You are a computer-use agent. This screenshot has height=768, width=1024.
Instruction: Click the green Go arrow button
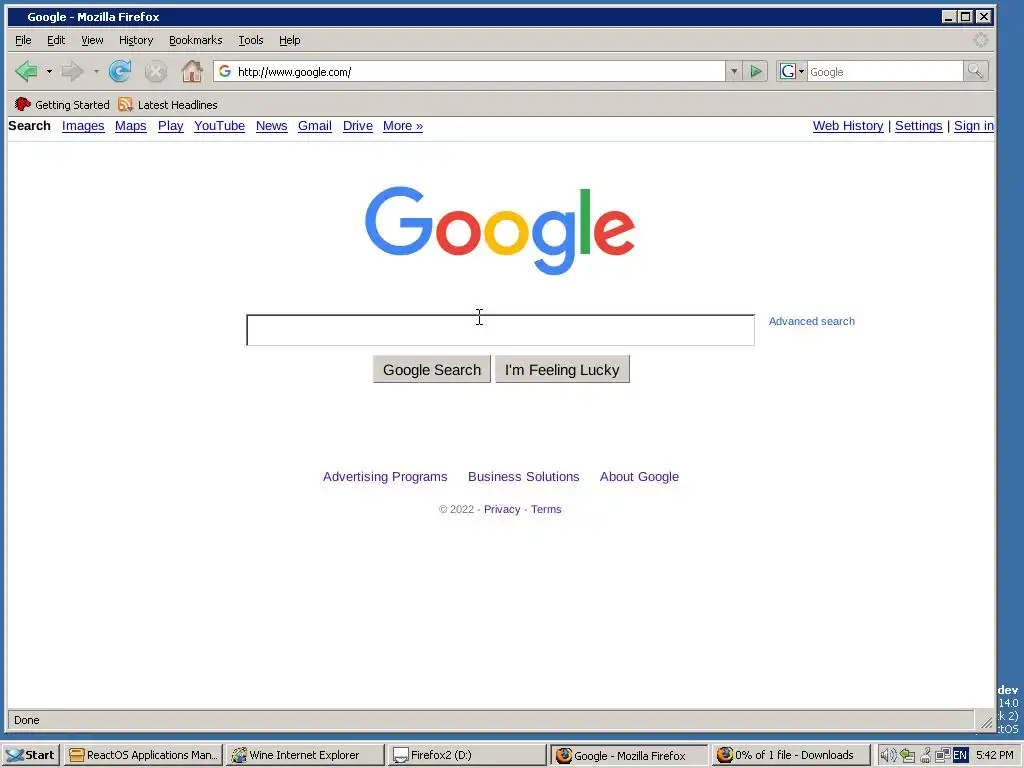pos(756,71)
